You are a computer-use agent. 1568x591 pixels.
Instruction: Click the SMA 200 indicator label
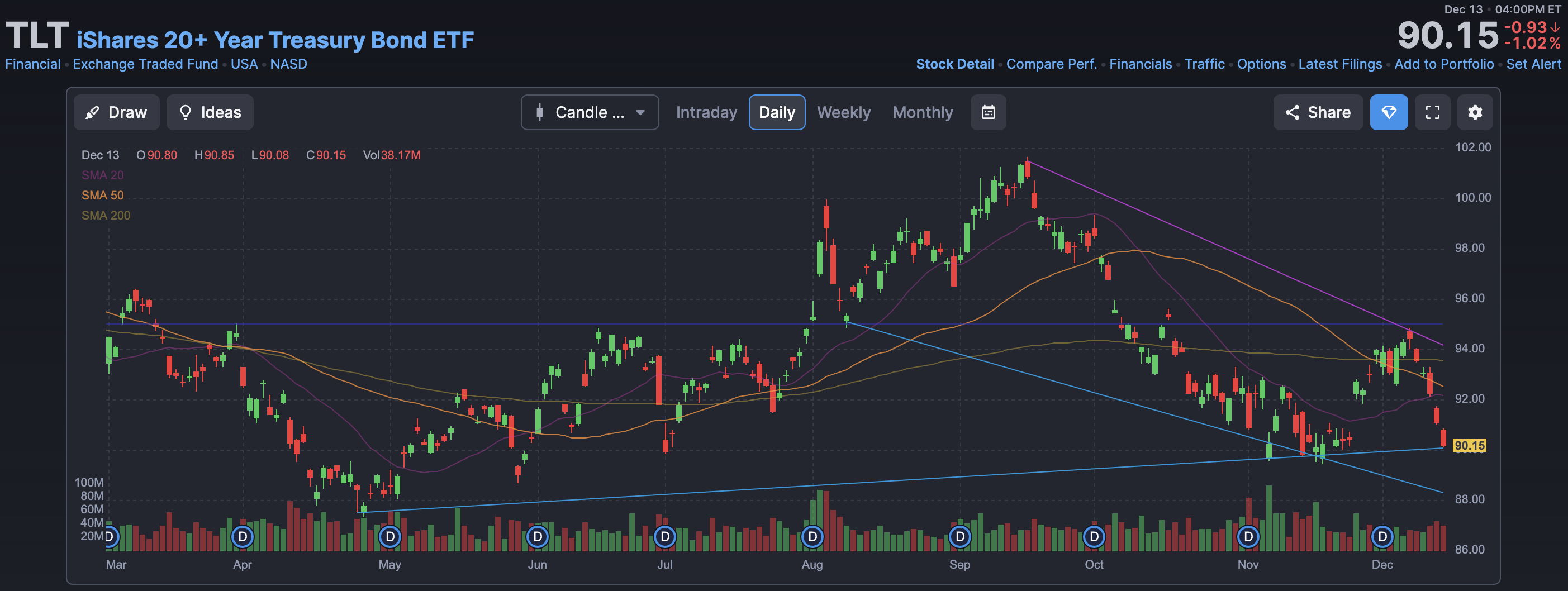click(106, 216)
